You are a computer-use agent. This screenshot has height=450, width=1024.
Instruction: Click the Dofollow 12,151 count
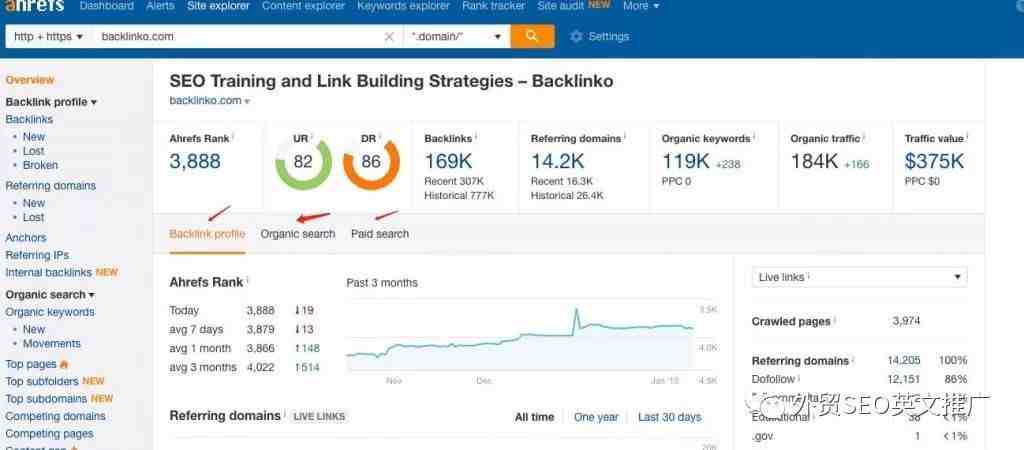click(904, 379)
